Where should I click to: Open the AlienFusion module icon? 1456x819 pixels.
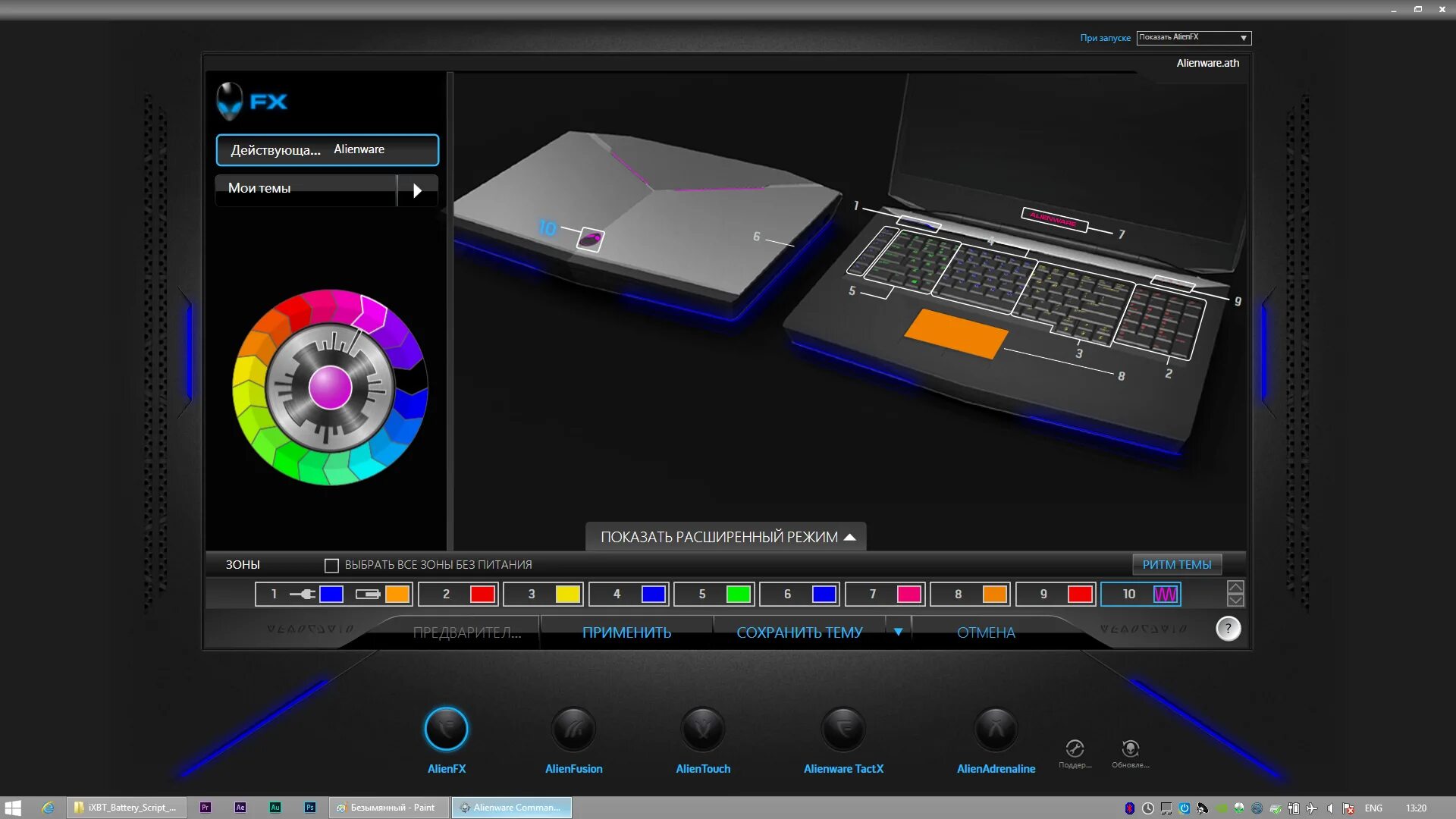click(573, 730)
